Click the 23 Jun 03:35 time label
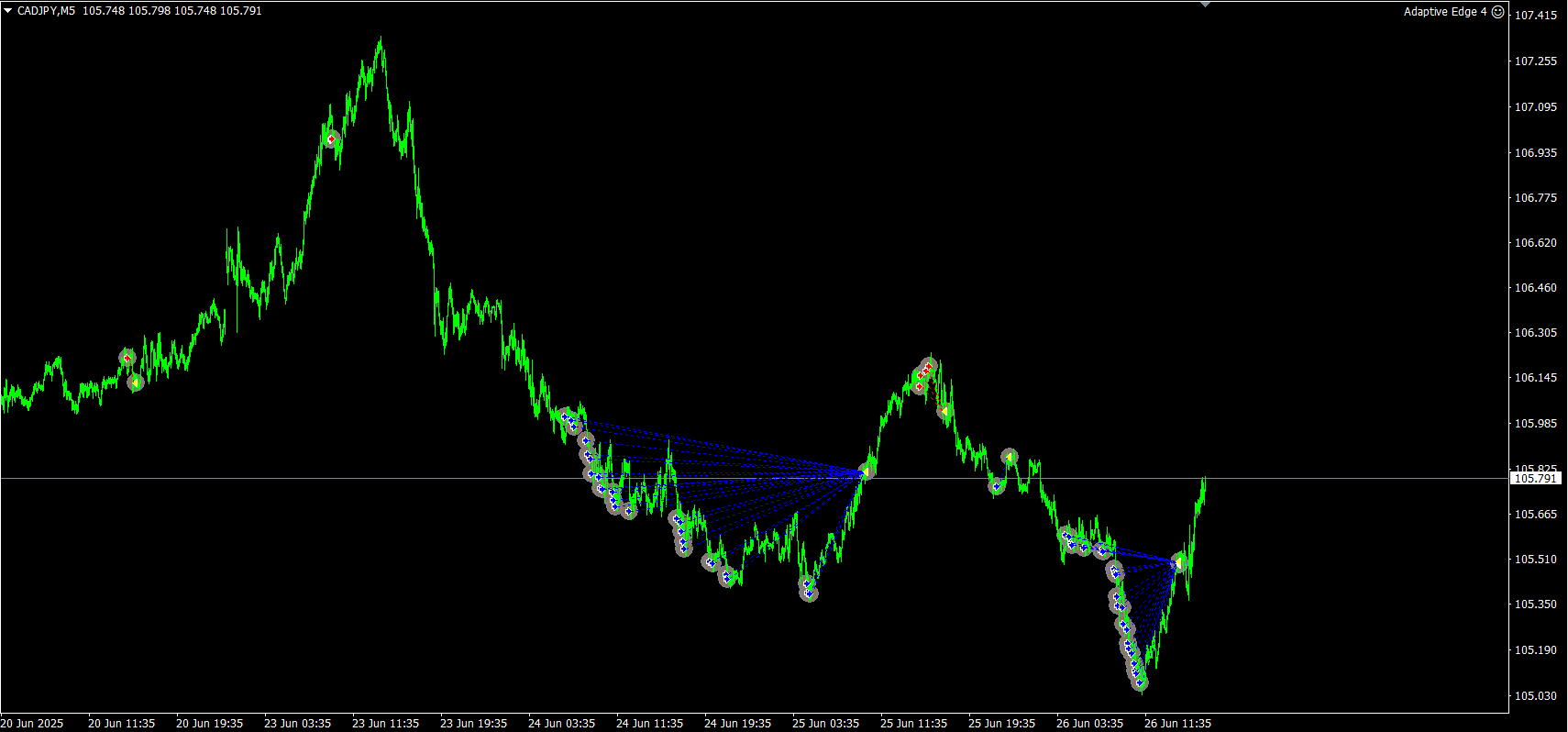Screen dimensions: 1568x732 (297, 724)
